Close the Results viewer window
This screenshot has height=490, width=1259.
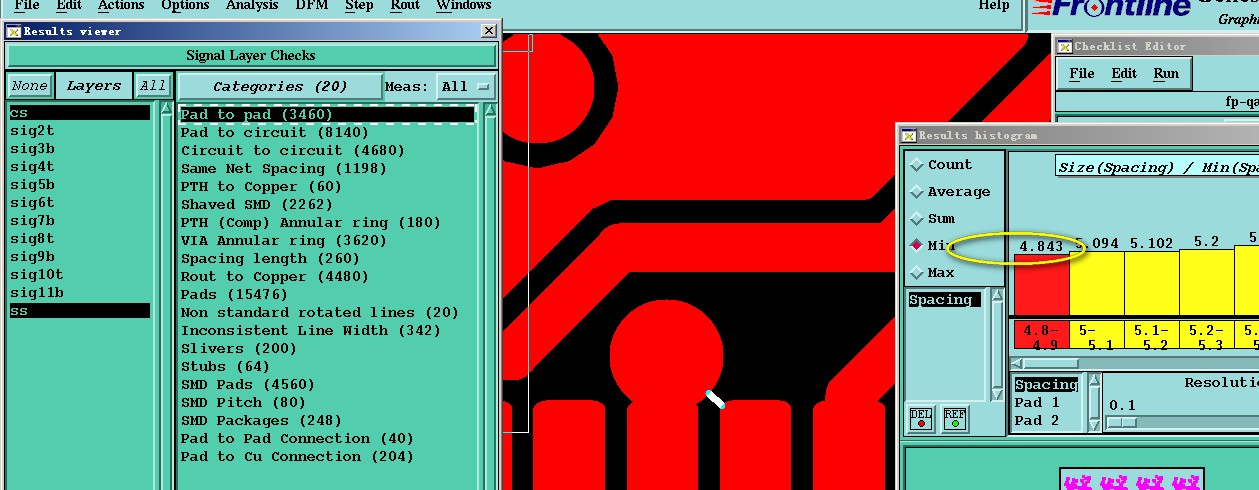click(x=488, y=31)
